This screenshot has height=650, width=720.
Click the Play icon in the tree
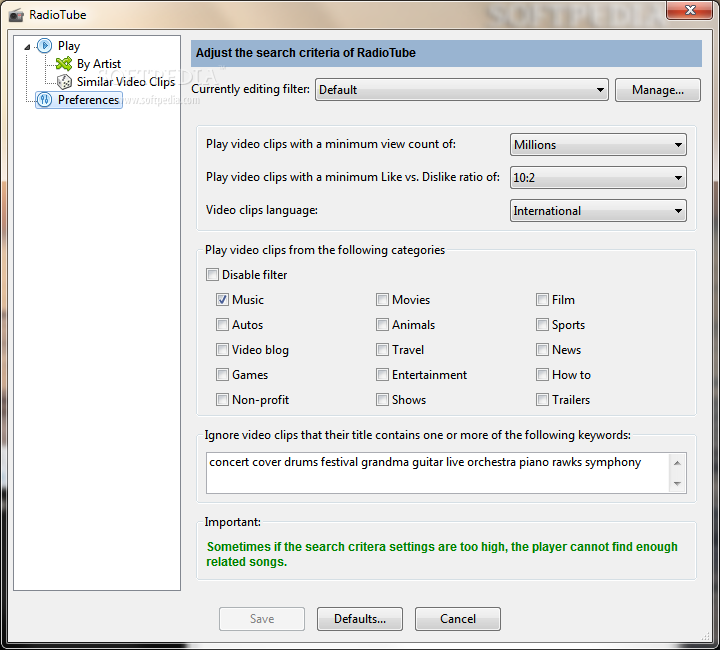(45, 45)
